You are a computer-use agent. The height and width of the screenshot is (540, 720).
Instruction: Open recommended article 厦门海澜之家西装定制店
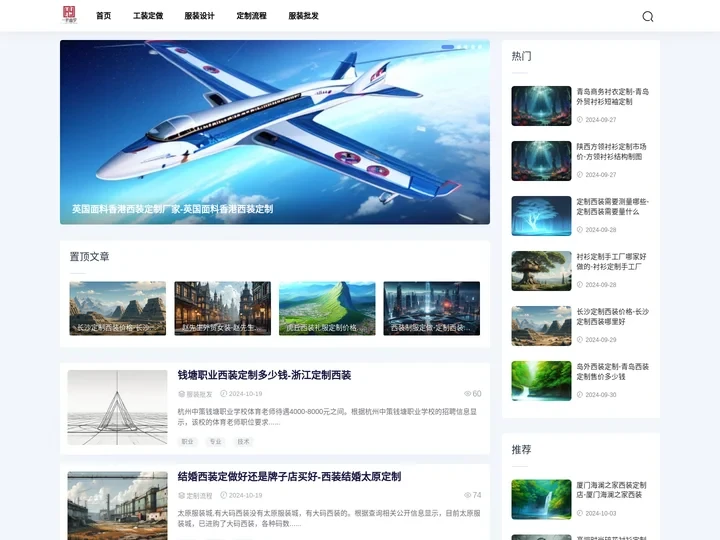coord(611,490)
